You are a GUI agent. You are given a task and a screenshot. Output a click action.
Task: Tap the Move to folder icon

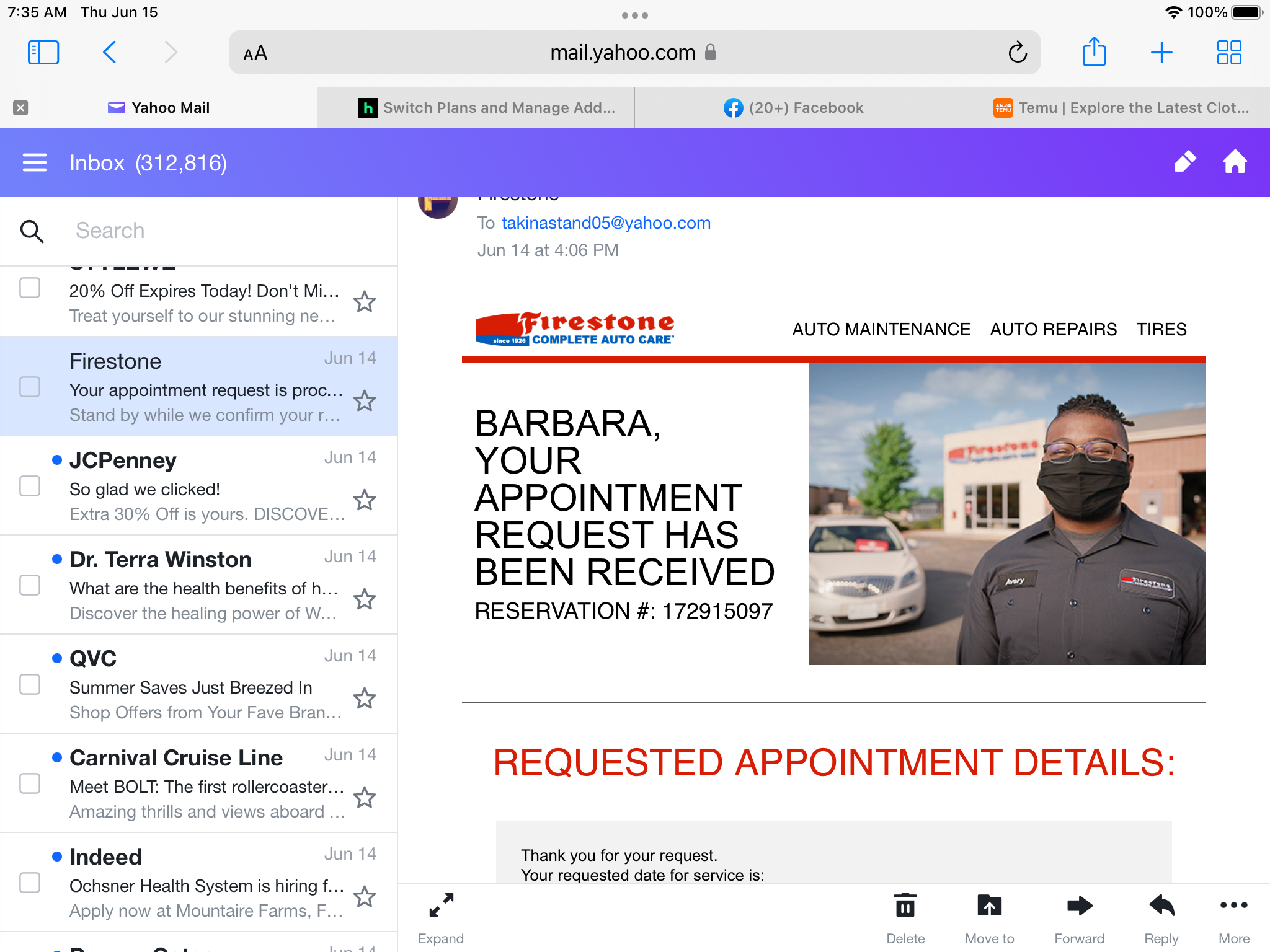pyautogui.click(x=990, y=906)
